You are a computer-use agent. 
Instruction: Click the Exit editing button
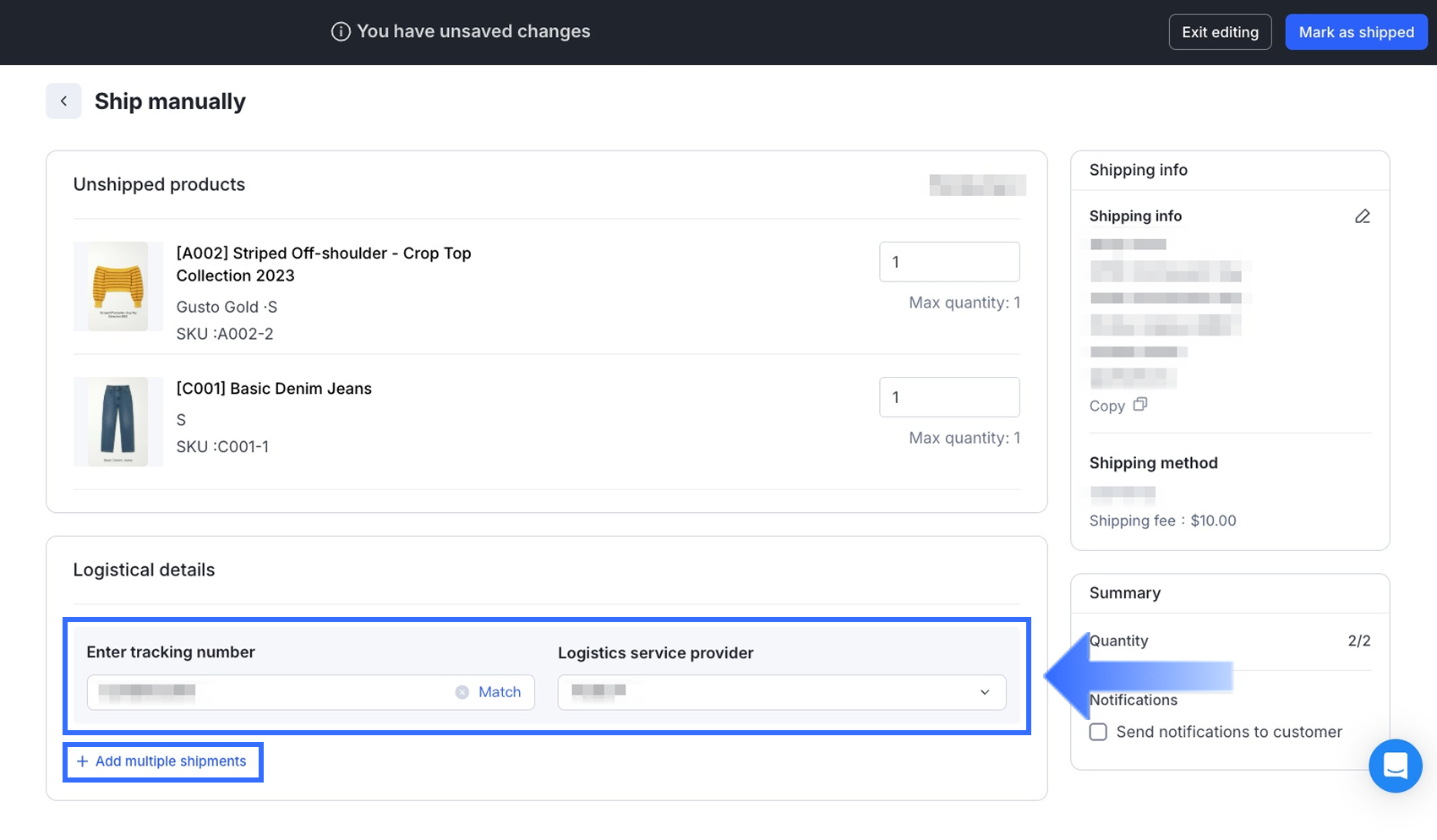pos(1220,32)
